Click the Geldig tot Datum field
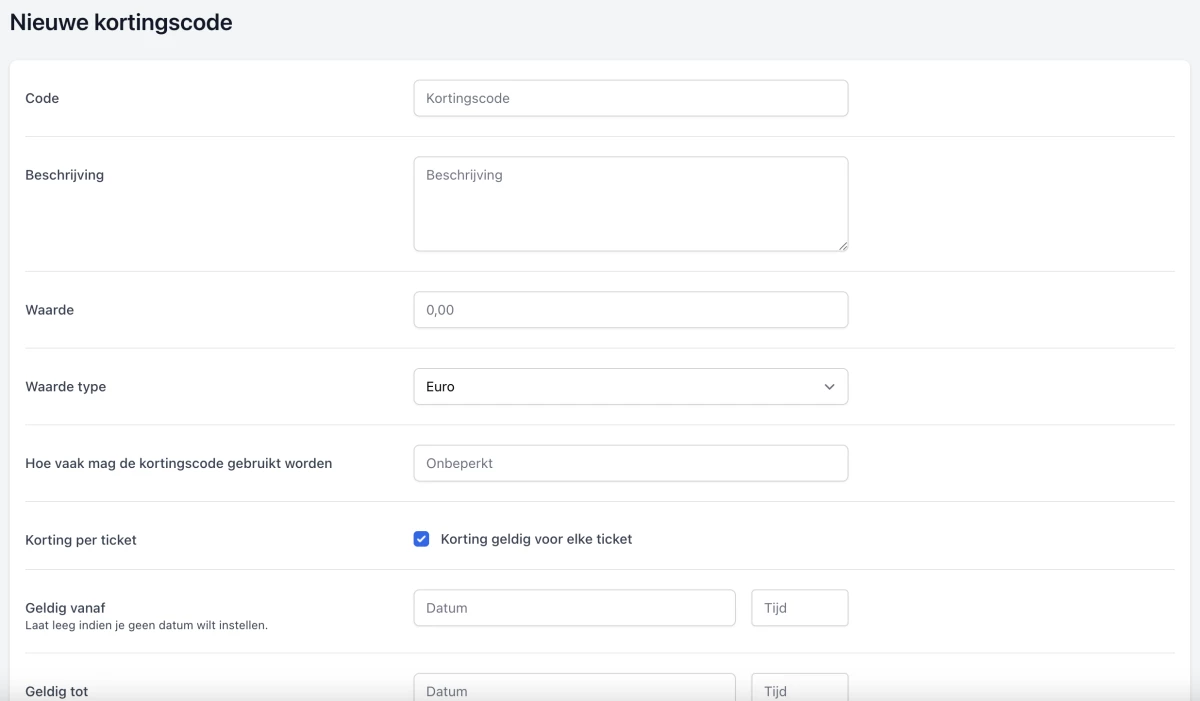1200x701 pixels. click(x=574, y=687)
